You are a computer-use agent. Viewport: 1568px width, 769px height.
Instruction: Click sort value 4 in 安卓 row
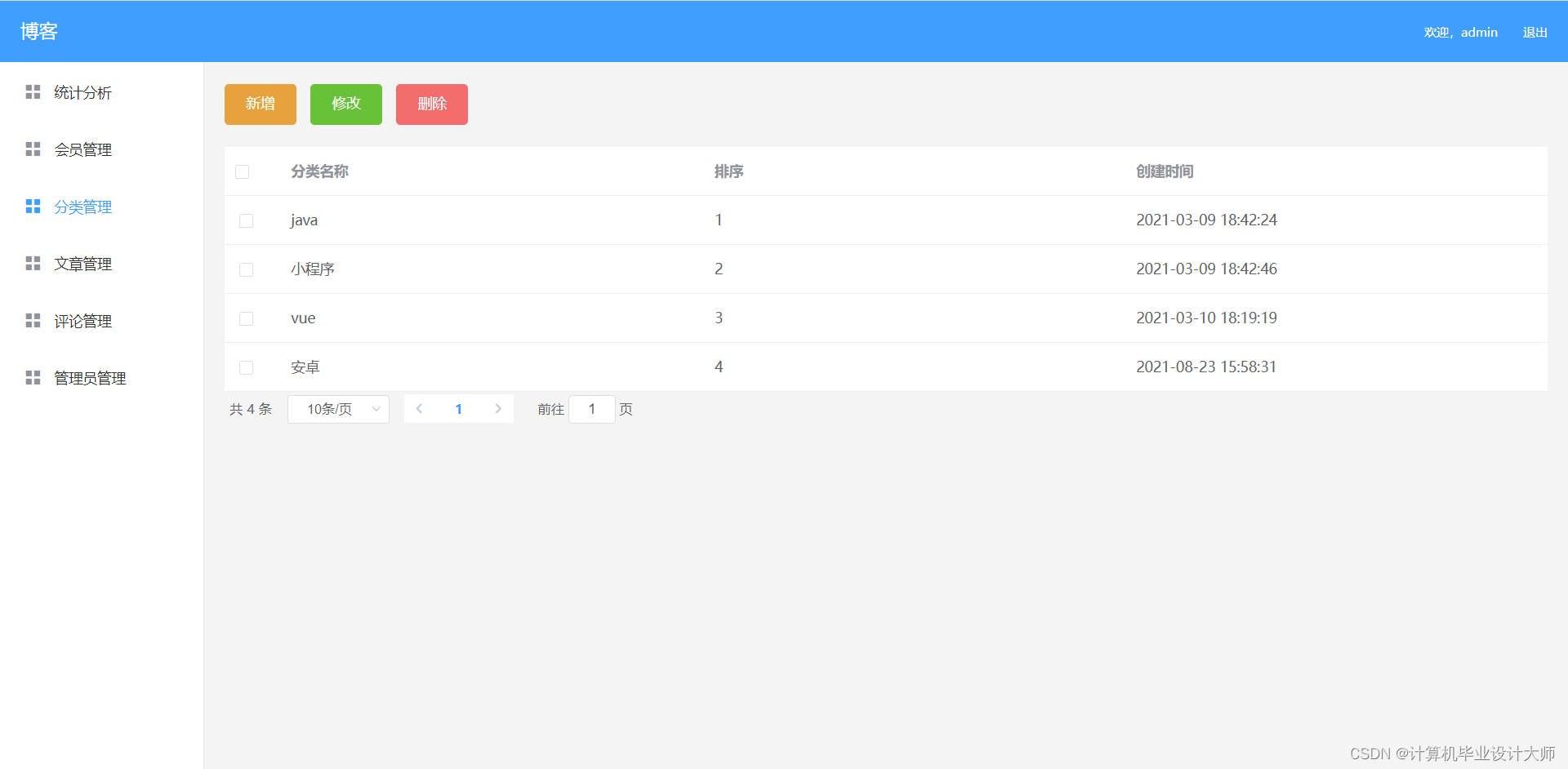(719, 367)
